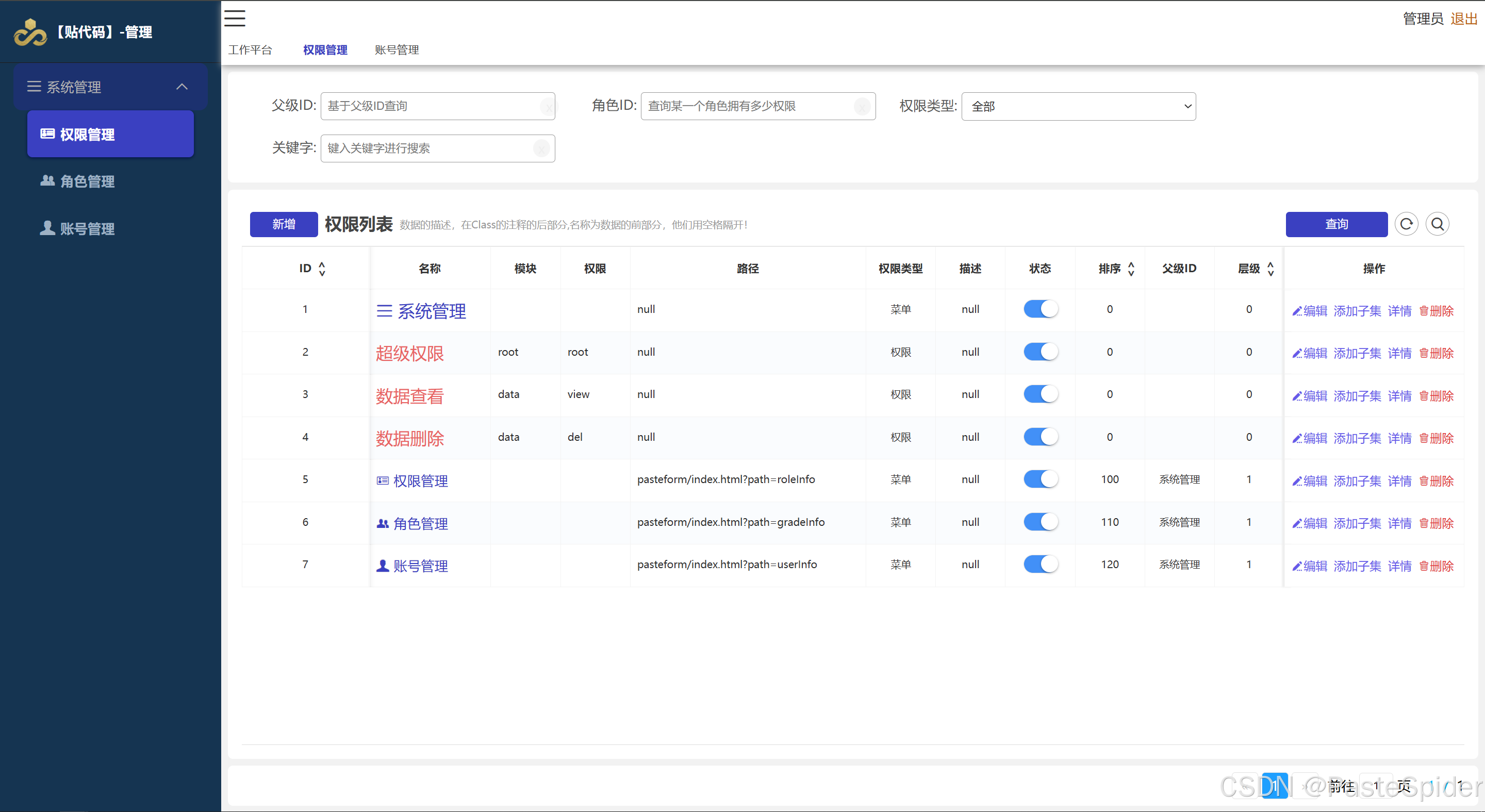1485x812 pixels.
Task: Click the 编辑 icon for row 1
Action: [x=1296, y=309]
